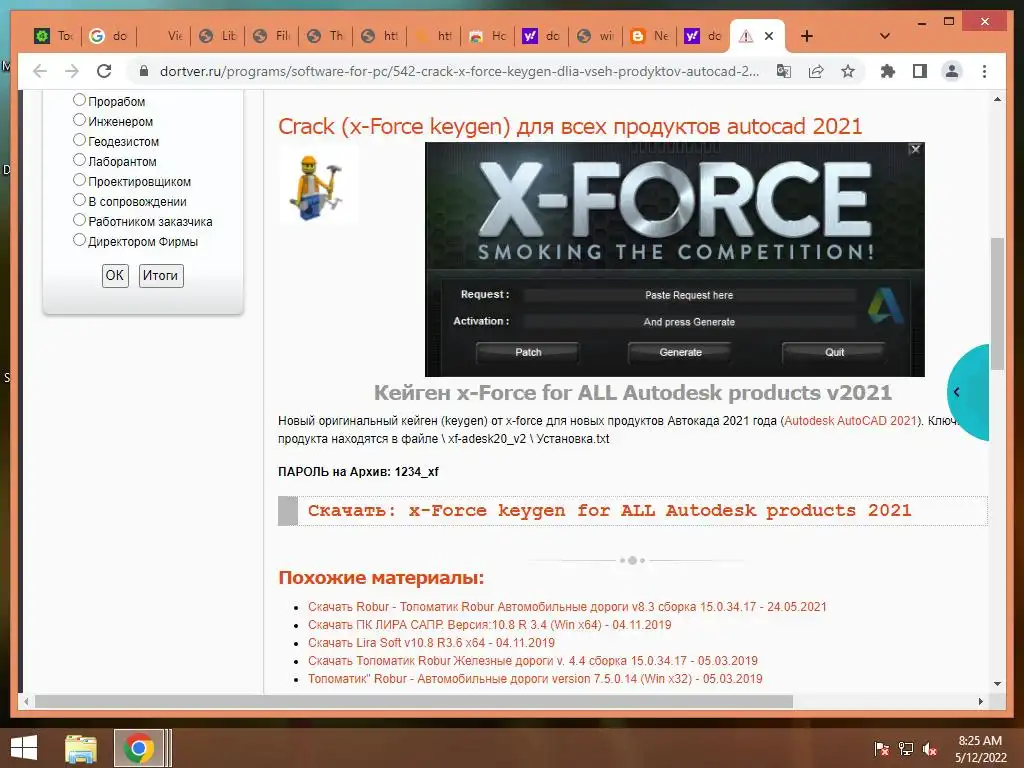Screen dimensions: 1024x768
Task: Click the scroll right arrow at bottom
Action: (980, 701)
